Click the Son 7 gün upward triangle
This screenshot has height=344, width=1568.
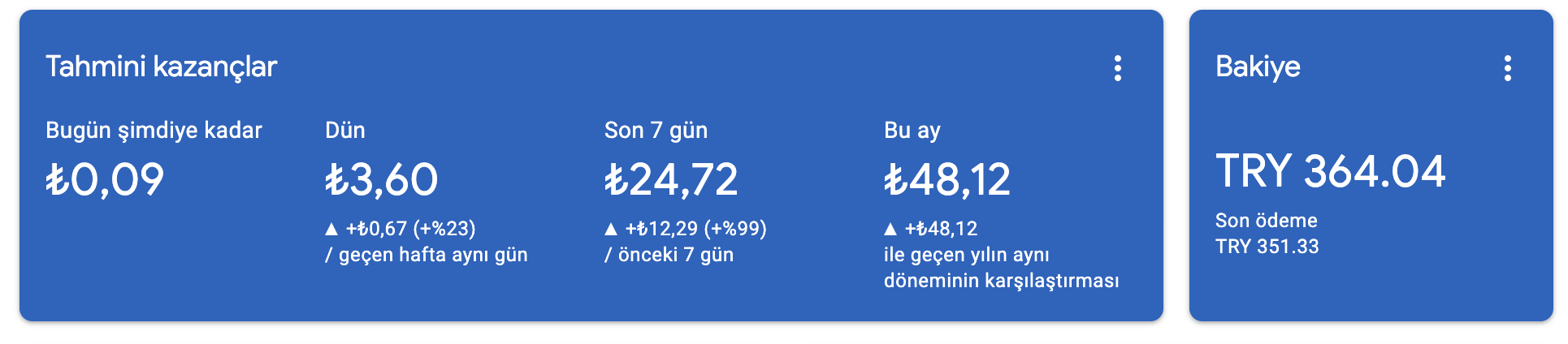coord(611,230)
